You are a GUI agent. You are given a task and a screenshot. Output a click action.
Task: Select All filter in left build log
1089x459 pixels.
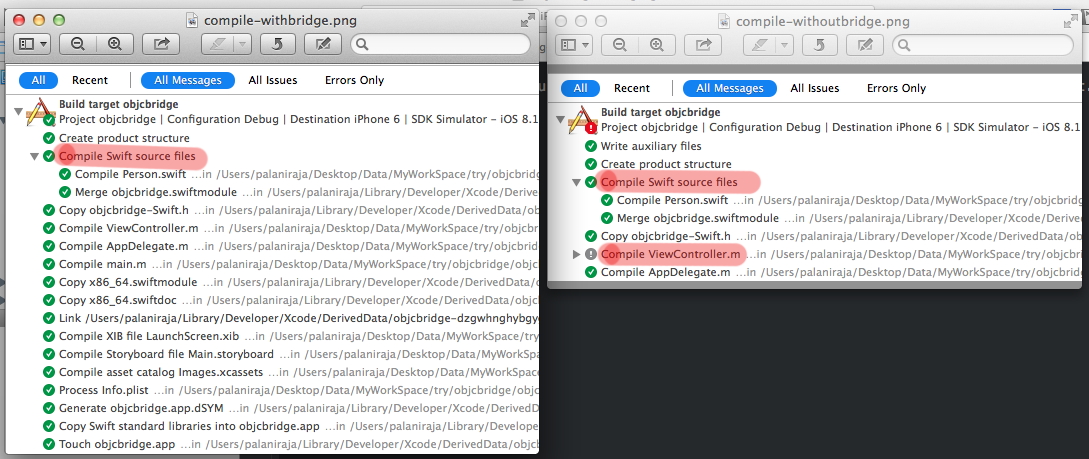pyautogui.click(x=38, y=80)
